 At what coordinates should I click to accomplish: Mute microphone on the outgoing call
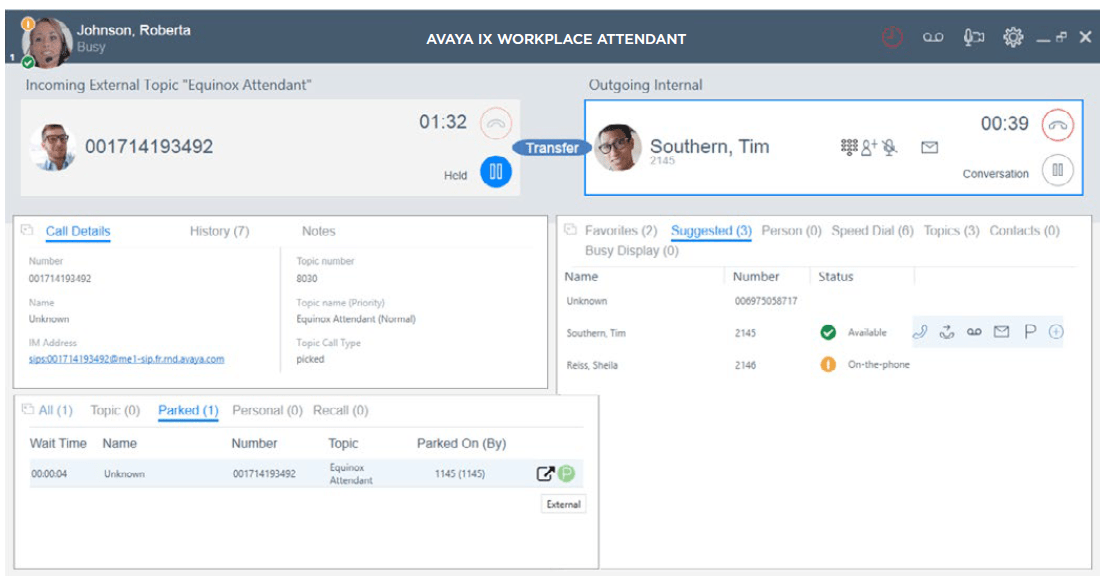coord(889,148)
